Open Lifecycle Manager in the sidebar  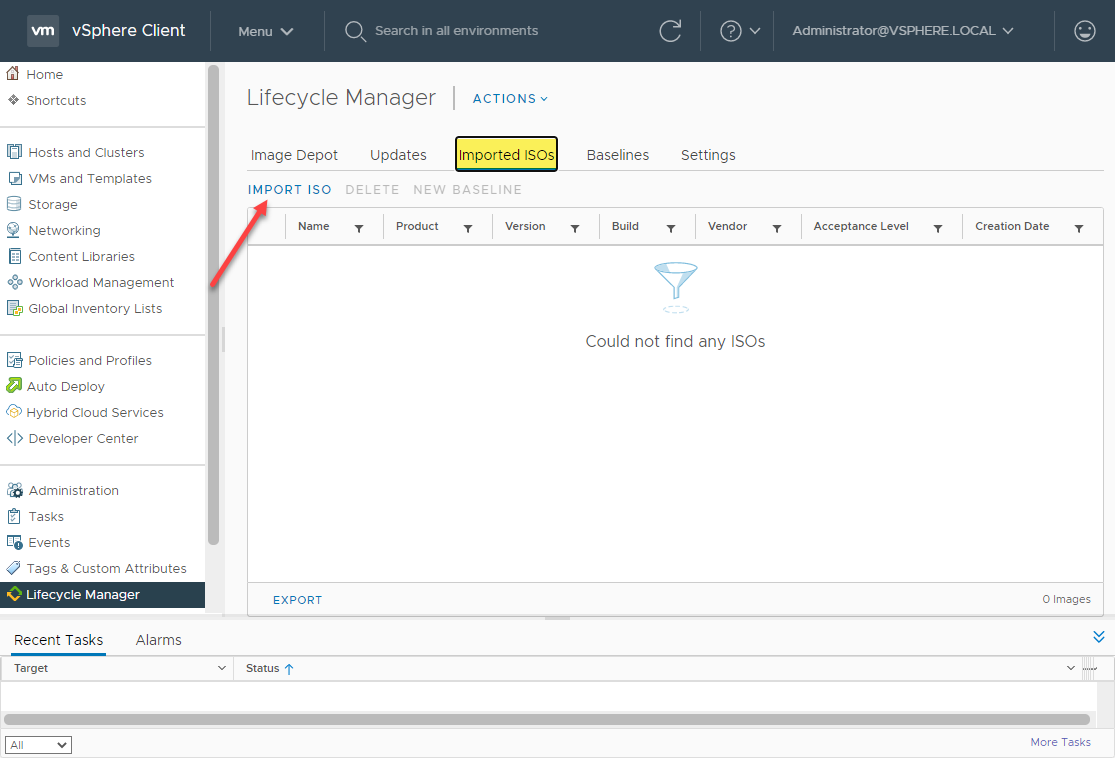pos(102,594)
